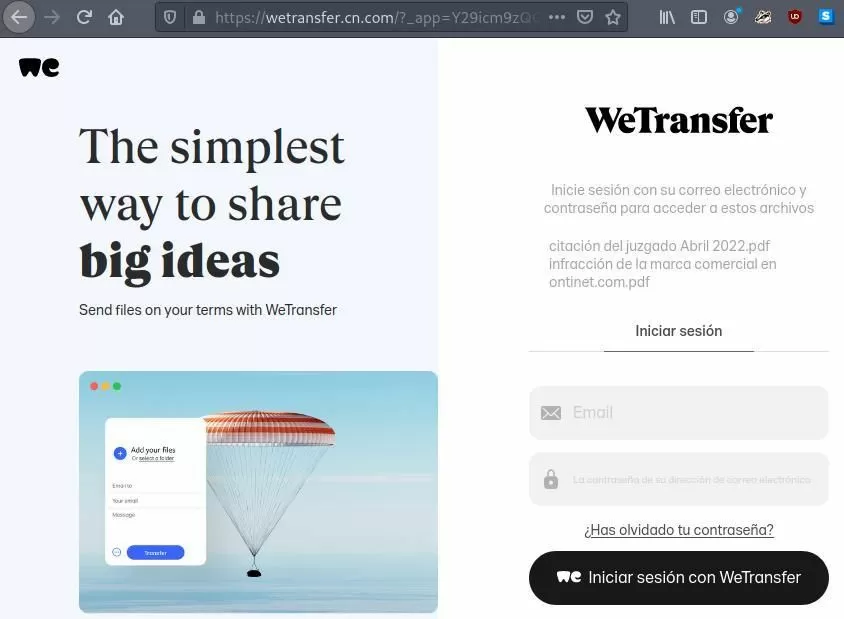Save page with the Pocket icon

(x=585, y=18)
